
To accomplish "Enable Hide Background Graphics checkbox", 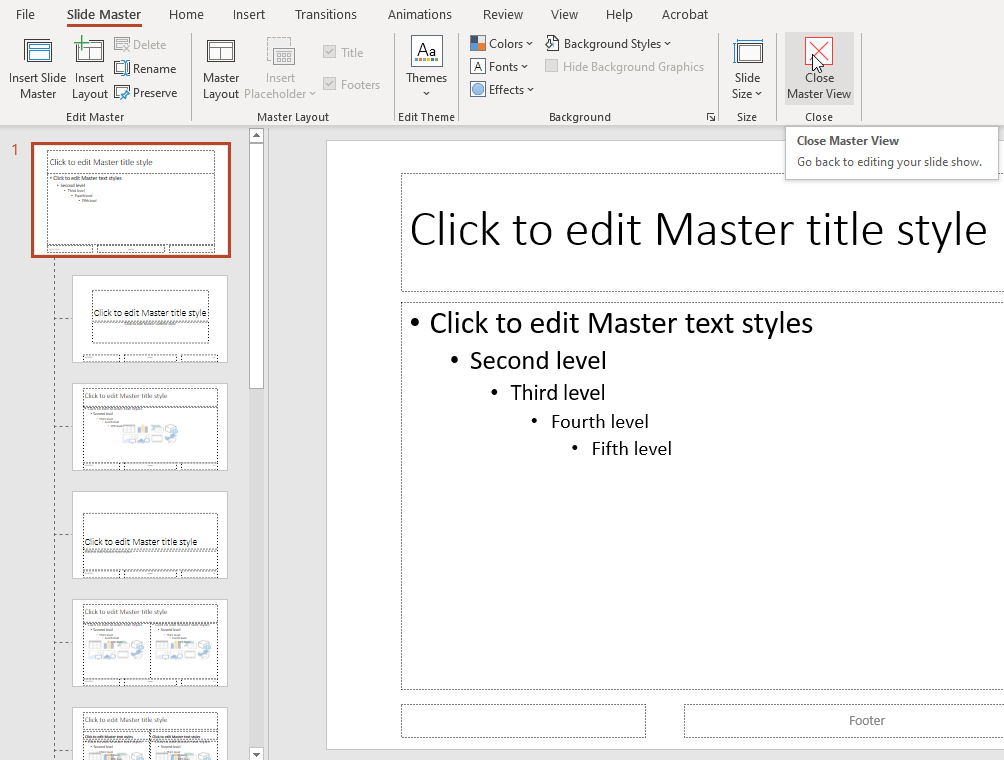I will (x=552, y=67).
